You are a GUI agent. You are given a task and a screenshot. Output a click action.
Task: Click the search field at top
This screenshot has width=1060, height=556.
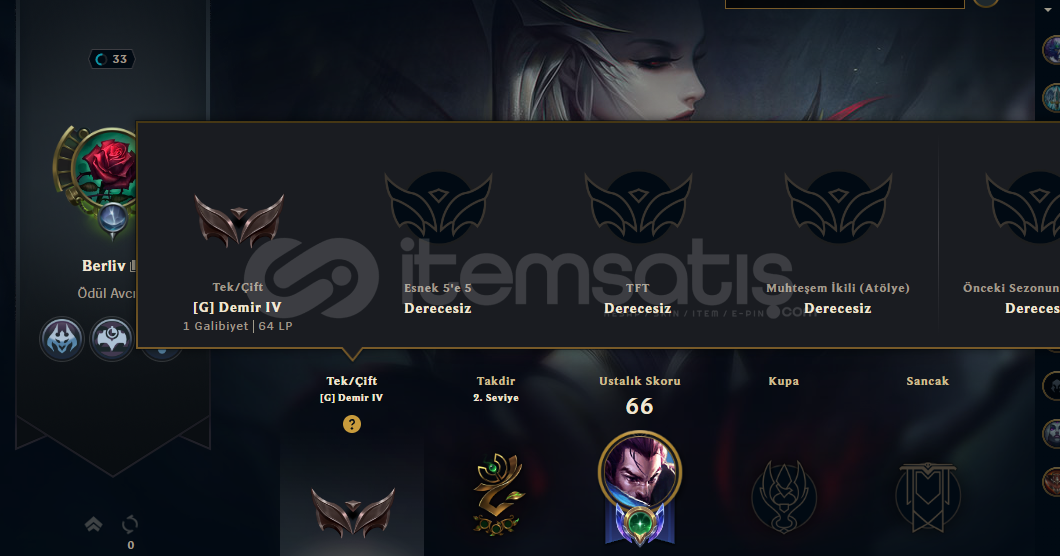844,4
